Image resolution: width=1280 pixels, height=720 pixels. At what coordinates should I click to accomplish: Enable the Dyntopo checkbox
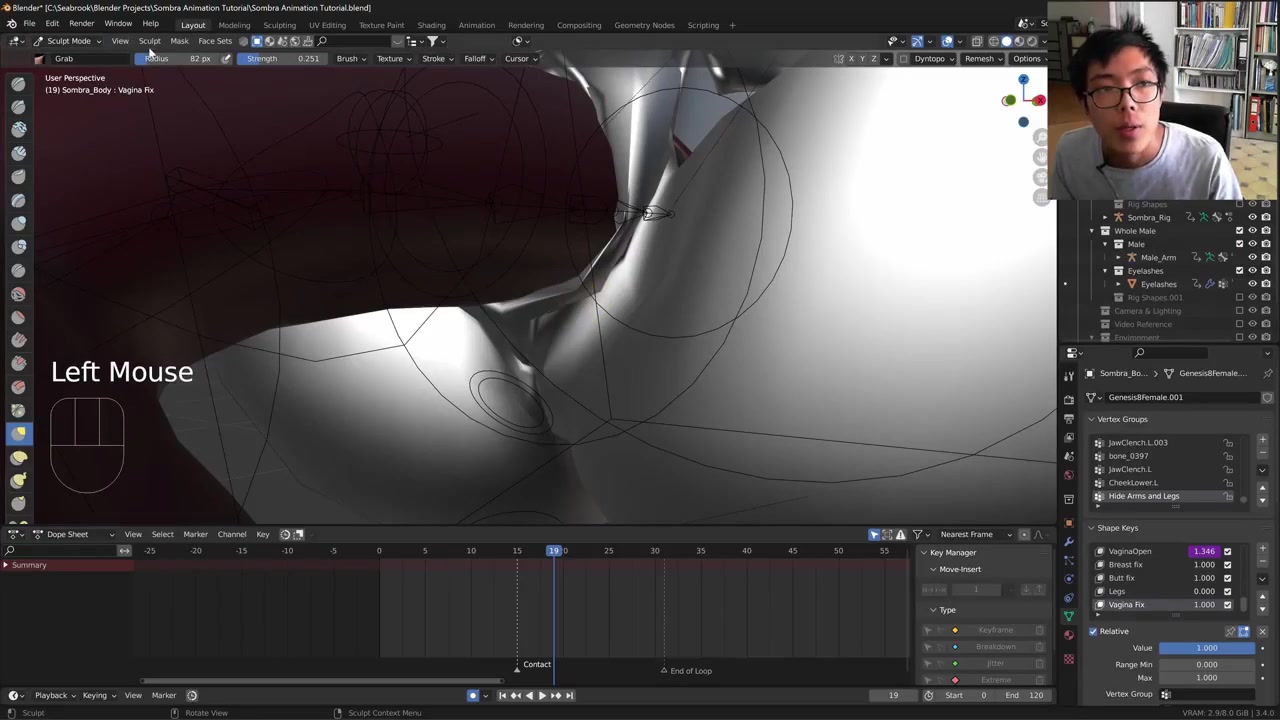904,58
